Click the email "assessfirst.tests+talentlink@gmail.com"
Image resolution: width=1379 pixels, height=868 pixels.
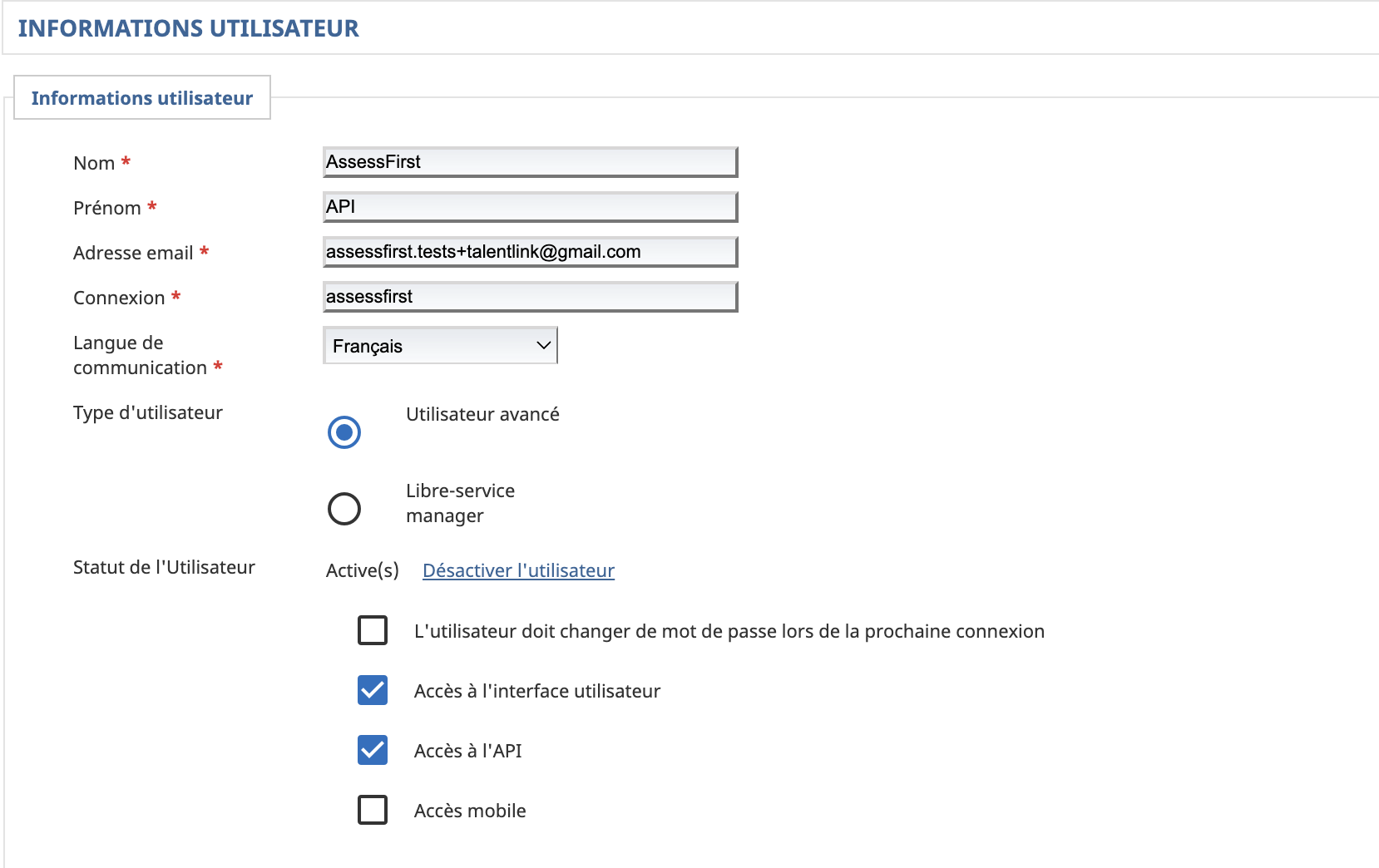pyautogui.click(x=482, y=251)
